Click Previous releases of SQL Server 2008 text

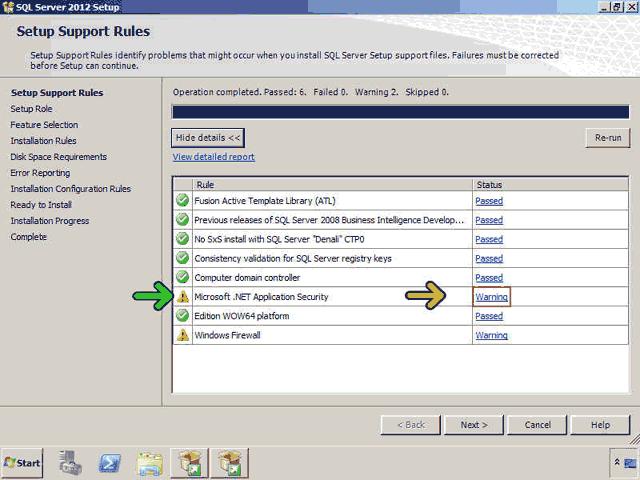[329, 220]
